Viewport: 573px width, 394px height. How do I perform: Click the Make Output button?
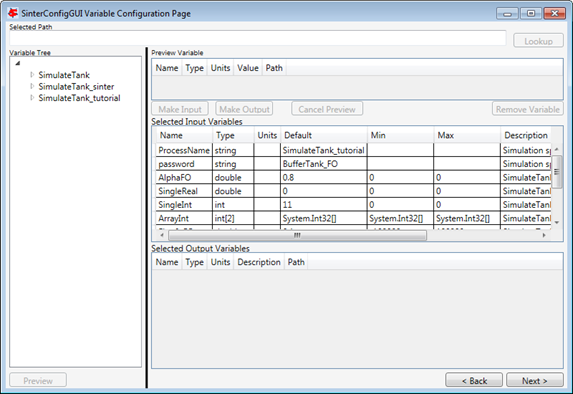coord(244,109)
